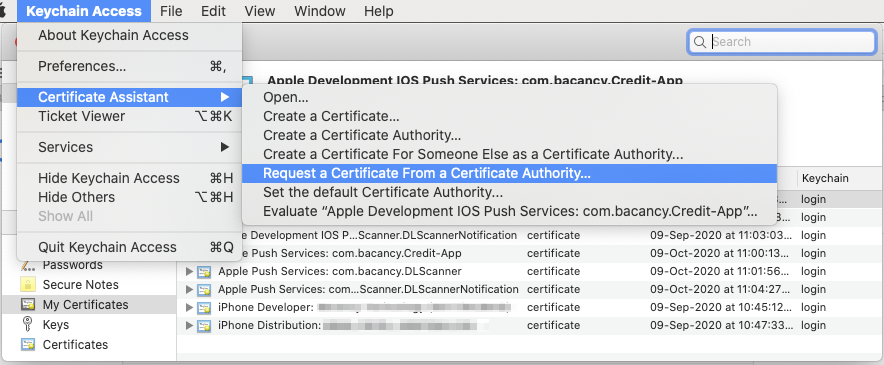Image resolution: width=884 pixels, height=365 pixels.
Task: Click certificate kind cell of iPhone Developer row
Action: click(x=553, y=307)
